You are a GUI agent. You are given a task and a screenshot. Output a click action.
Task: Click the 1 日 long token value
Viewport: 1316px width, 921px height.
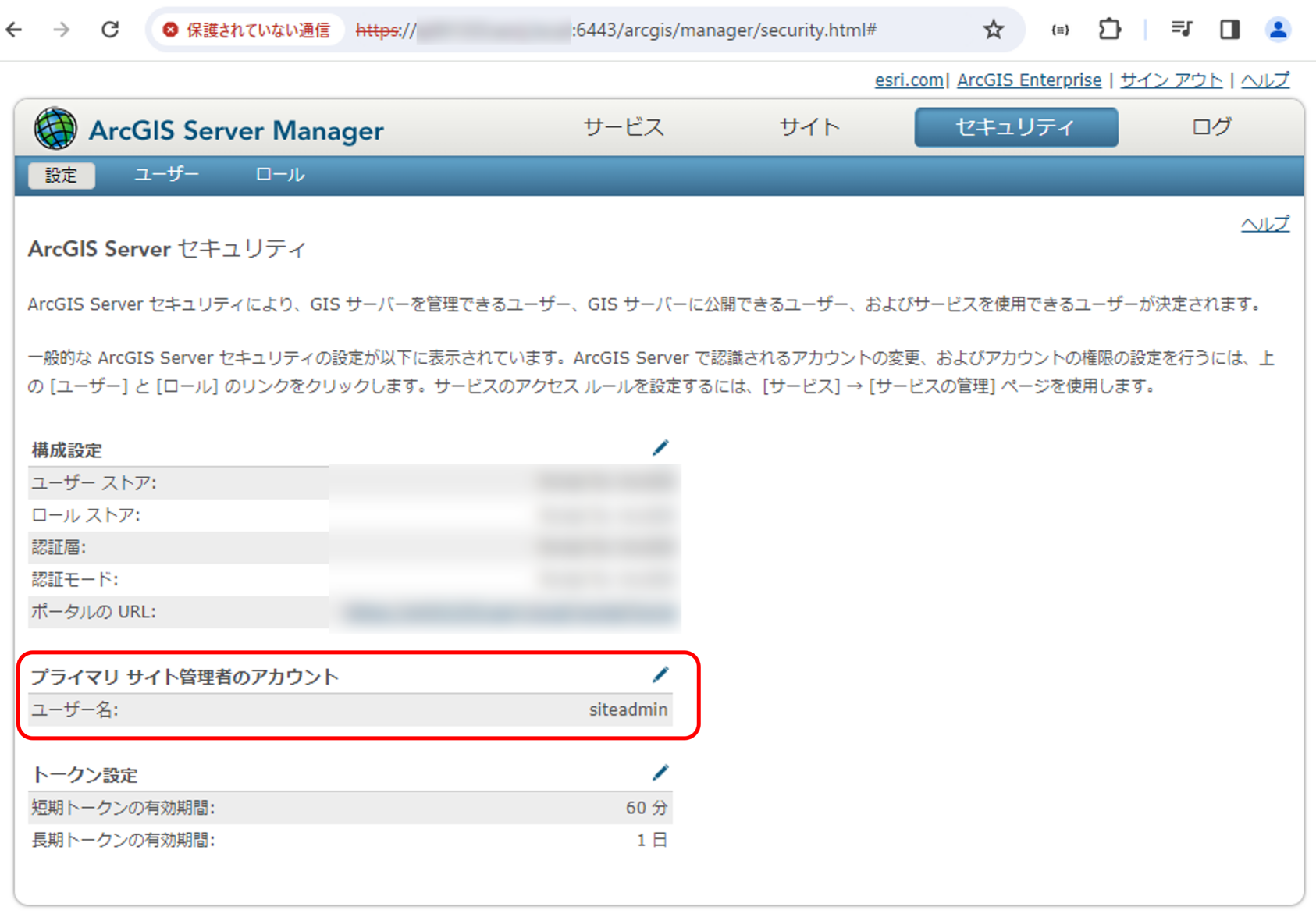click(x=652, y=840)
